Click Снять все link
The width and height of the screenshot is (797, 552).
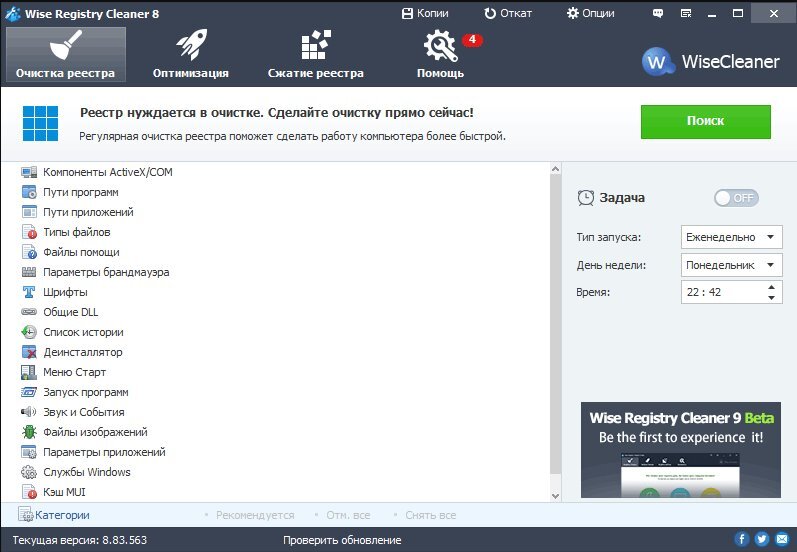pos(431,515)
